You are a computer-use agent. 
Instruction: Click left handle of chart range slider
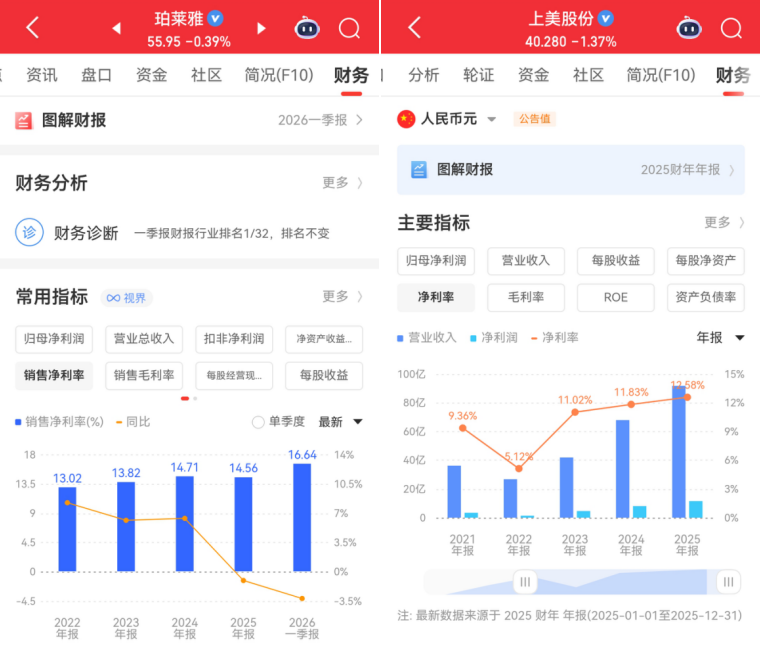[525, 582]
